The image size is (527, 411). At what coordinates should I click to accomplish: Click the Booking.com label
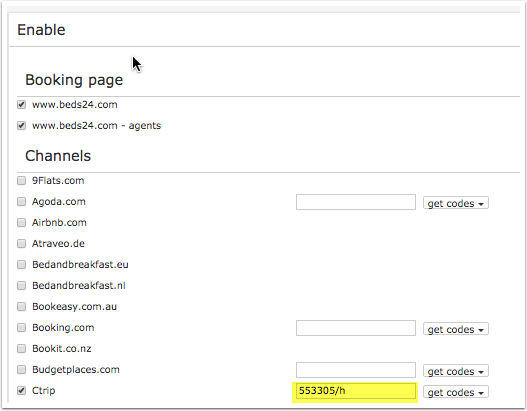tap(63, 328)
